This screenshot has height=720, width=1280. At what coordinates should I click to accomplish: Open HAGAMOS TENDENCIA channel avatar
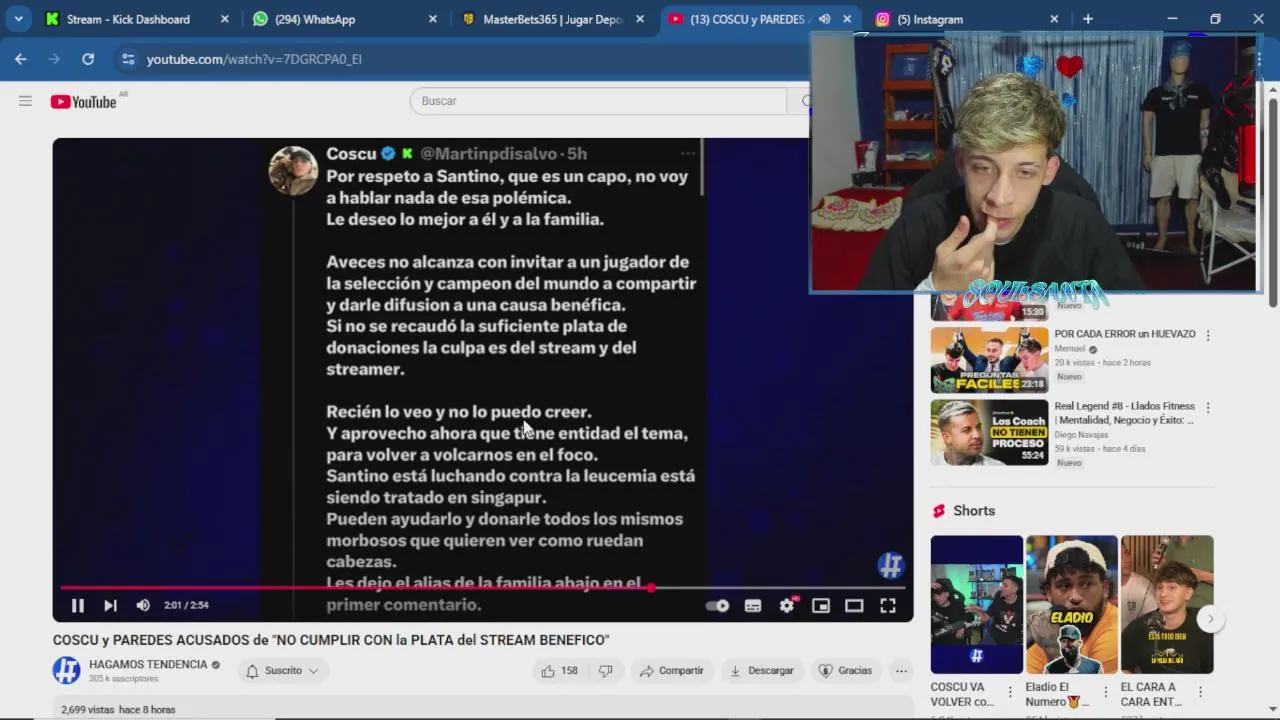tap(67, 670)
